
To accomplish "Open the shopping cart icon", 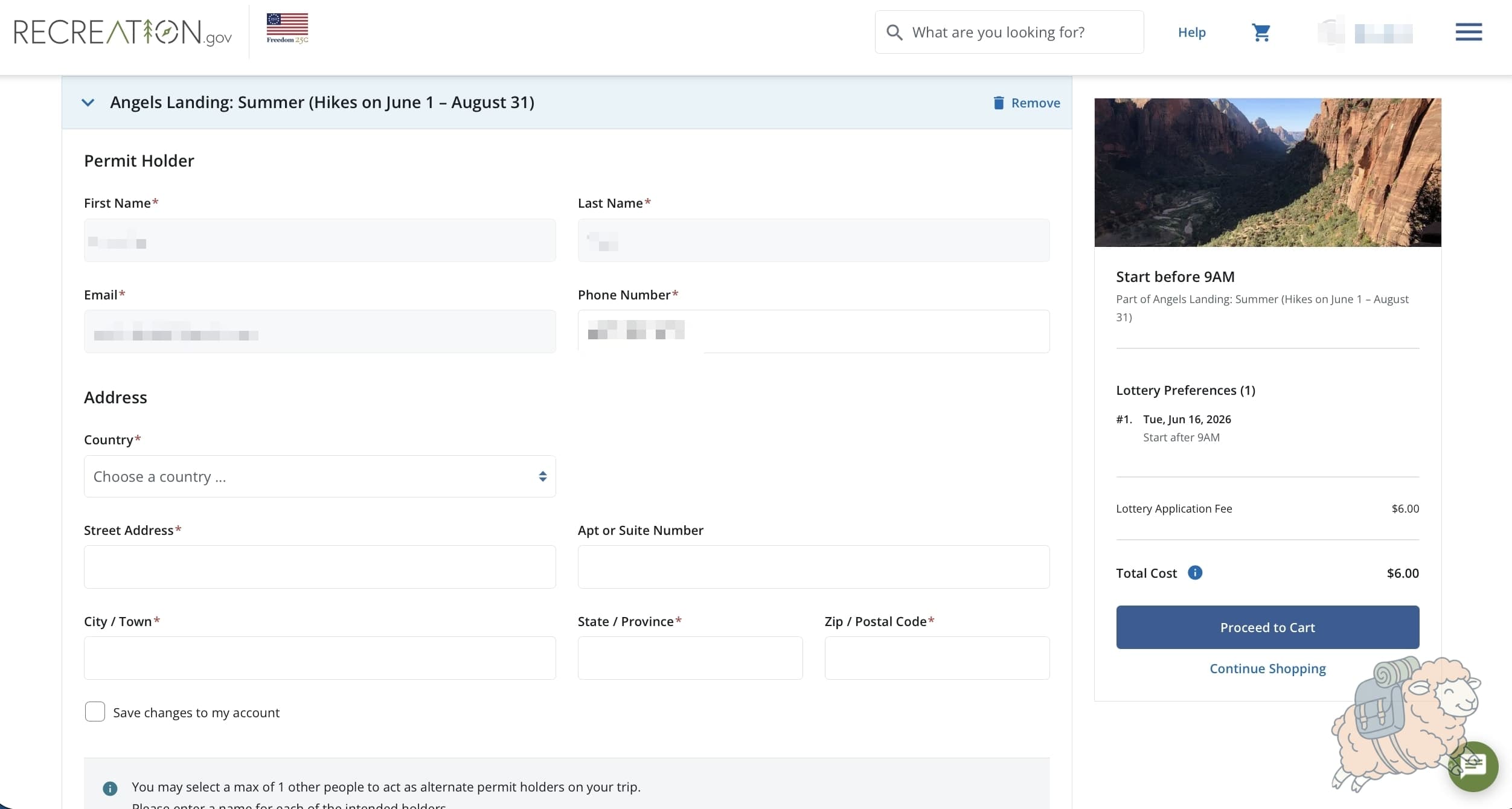I will pos(1261,33).
